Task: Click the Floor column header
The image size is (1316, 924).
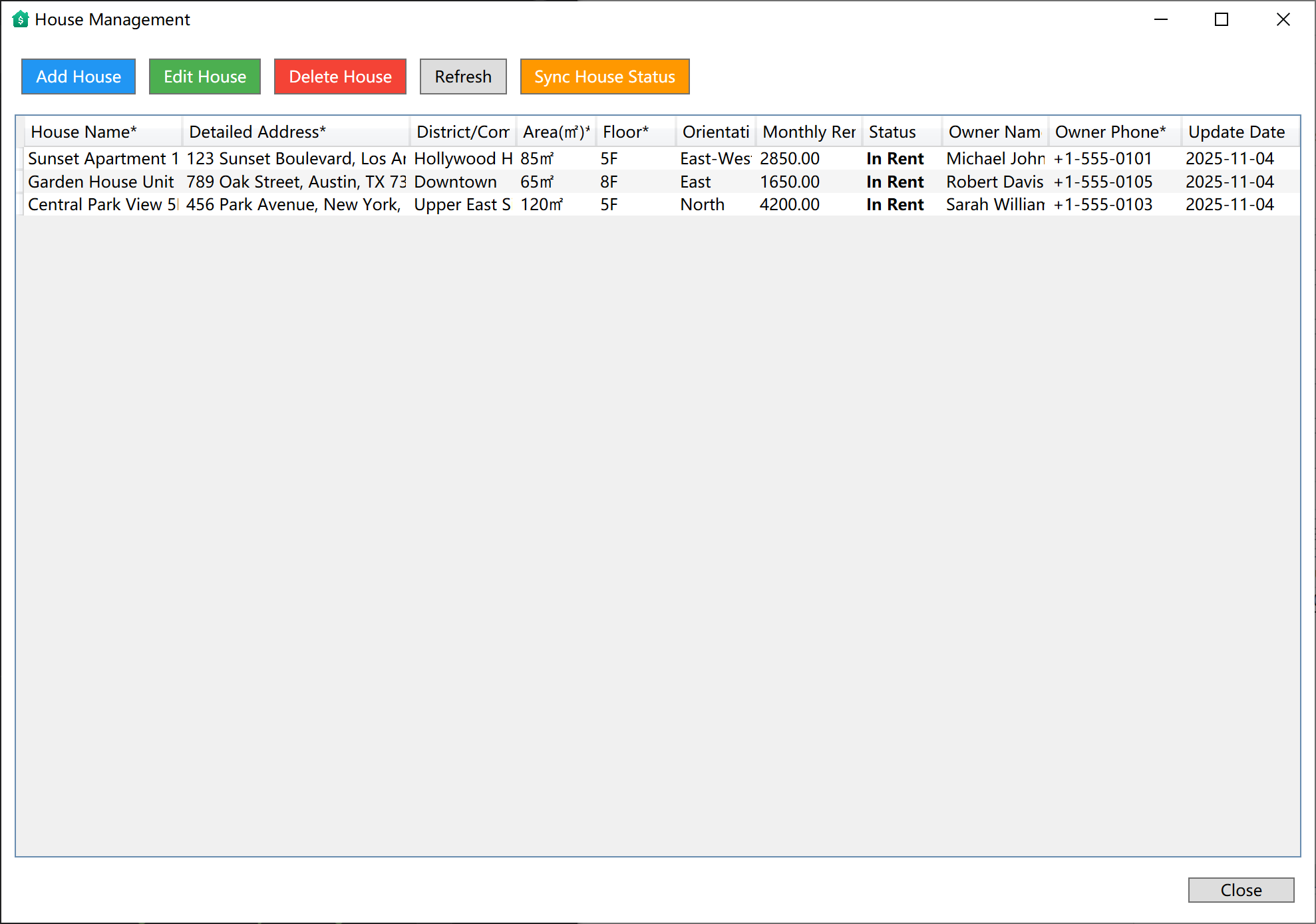Action: pyautogui.click(x=624, y=131)
